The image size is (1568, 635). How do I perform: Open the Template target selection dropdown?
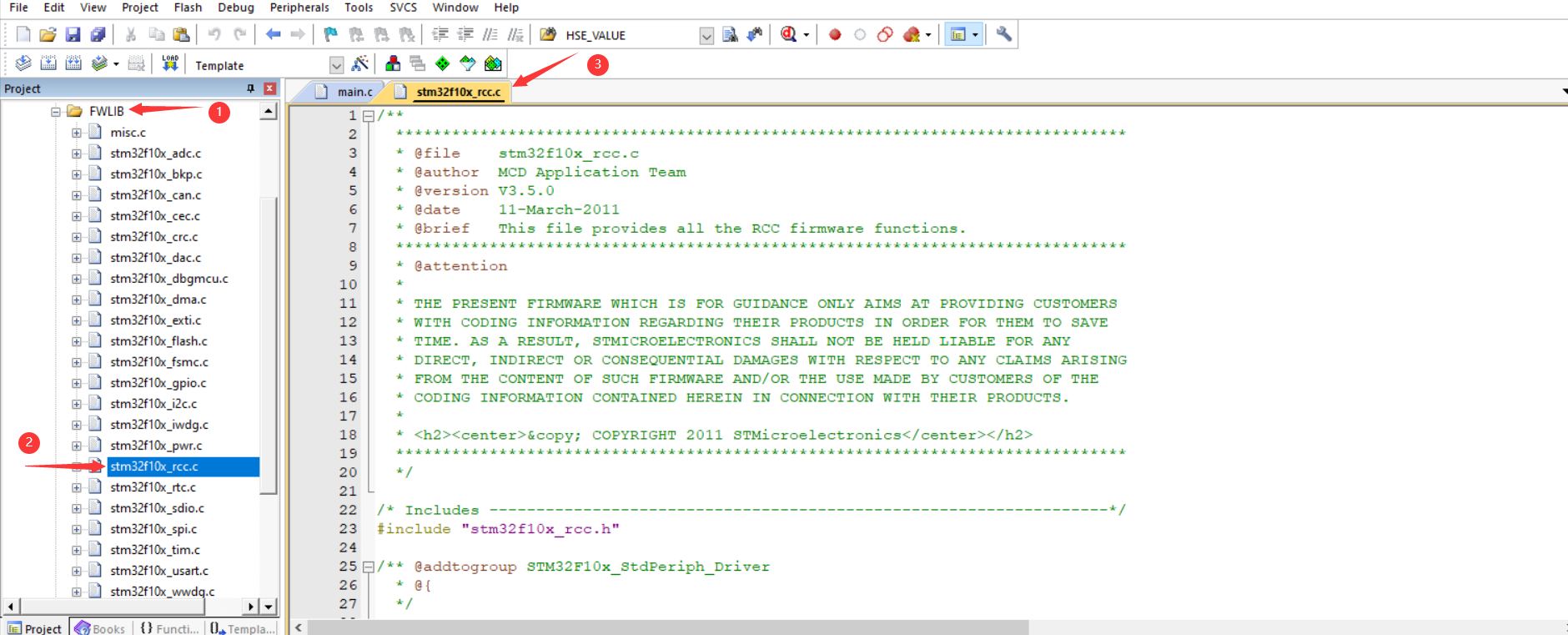click(336, 65)
